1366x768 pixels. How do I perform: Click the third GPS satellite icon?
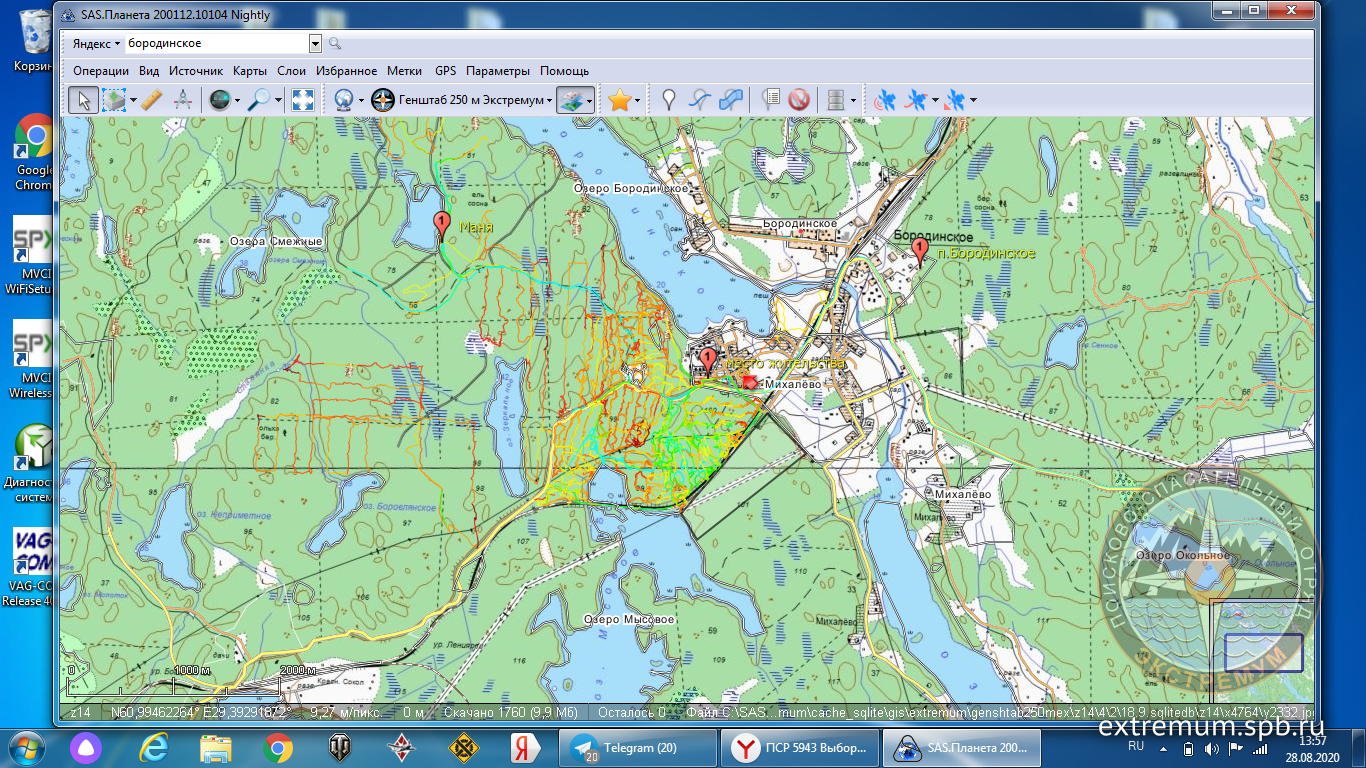pyautogui.click(x=954, y=100)
